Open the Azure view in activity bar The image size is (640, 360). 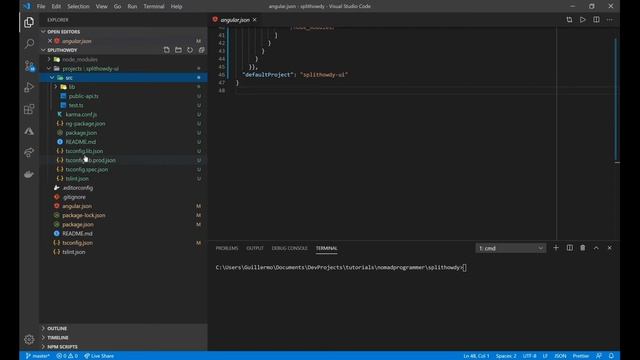tap(29, 131)
